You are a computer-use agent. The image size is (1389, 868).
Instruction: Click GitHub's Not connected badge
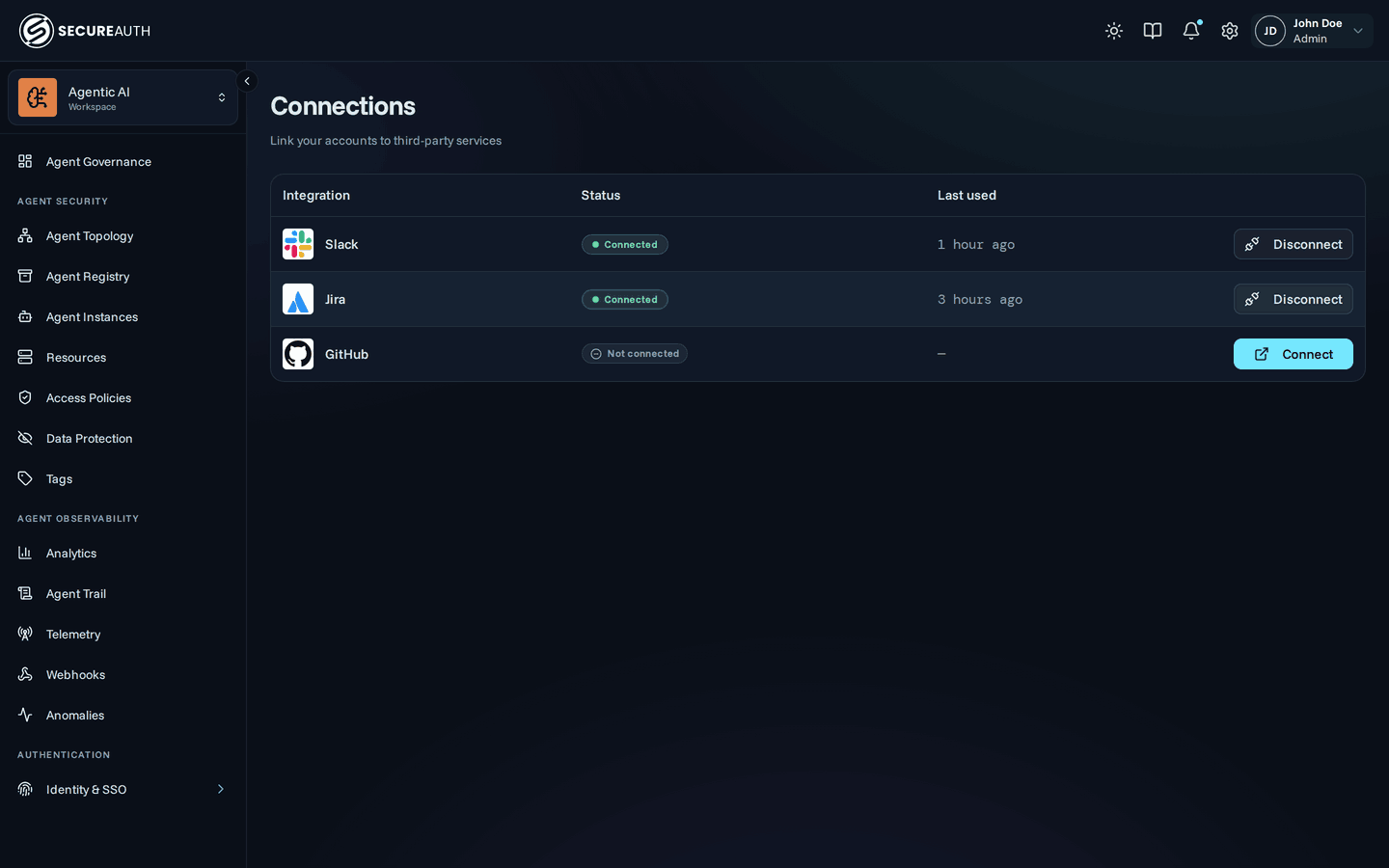pos(635,354)
